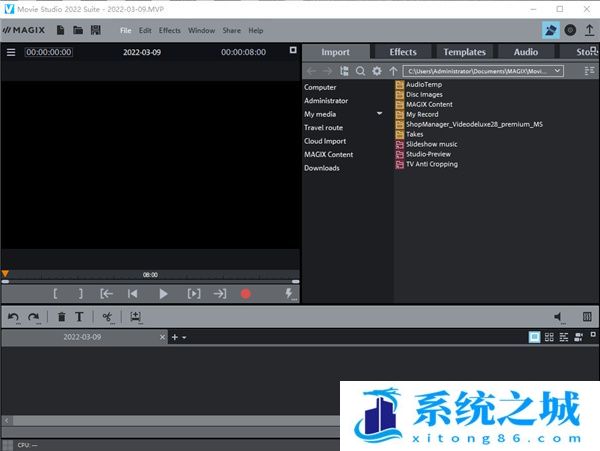
Task: Add a title with the T icon
Action: (79, 317)
